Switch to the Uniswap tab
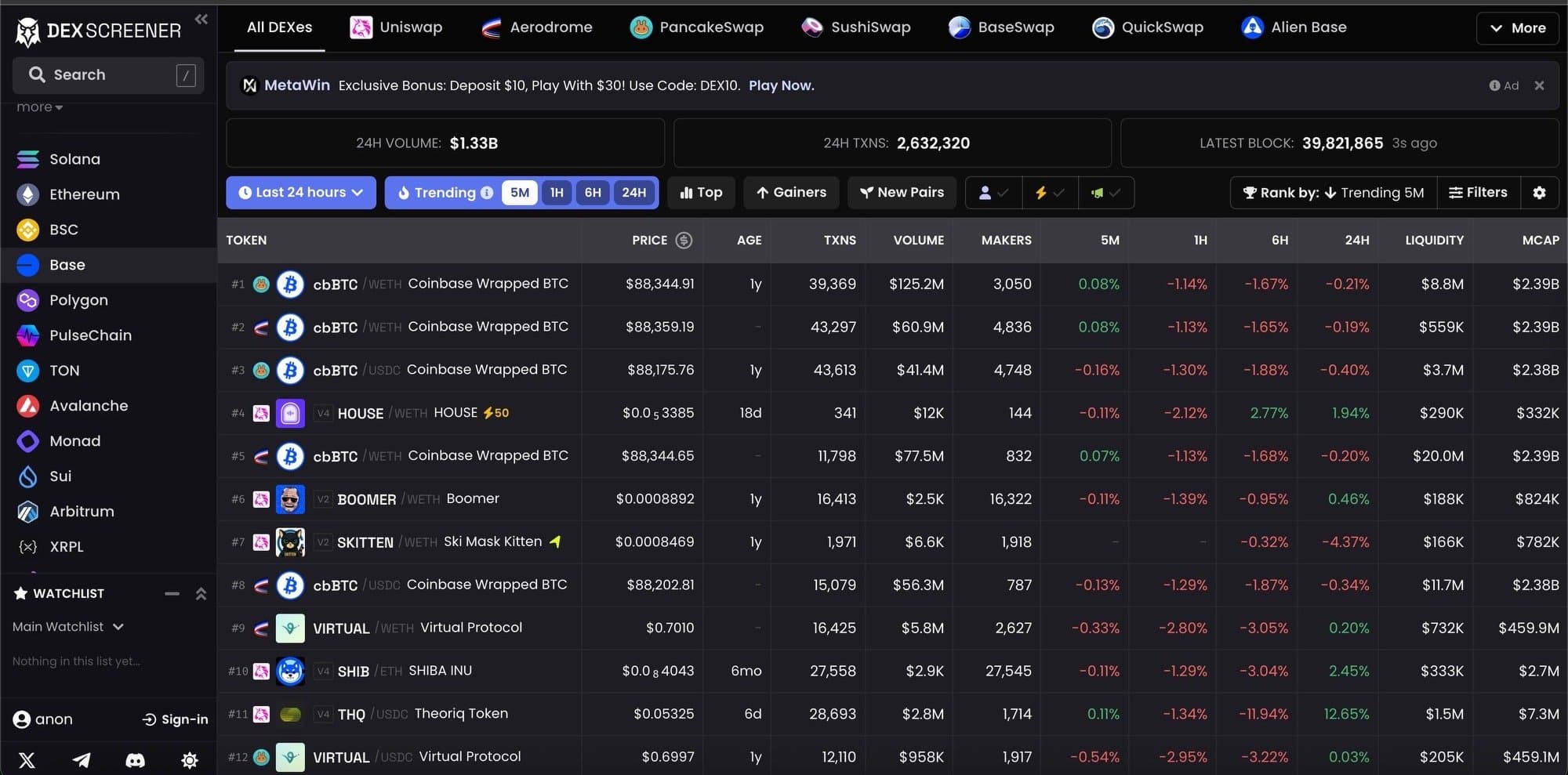Screen dimensions: 1568x775 click(x=396, y=27)
